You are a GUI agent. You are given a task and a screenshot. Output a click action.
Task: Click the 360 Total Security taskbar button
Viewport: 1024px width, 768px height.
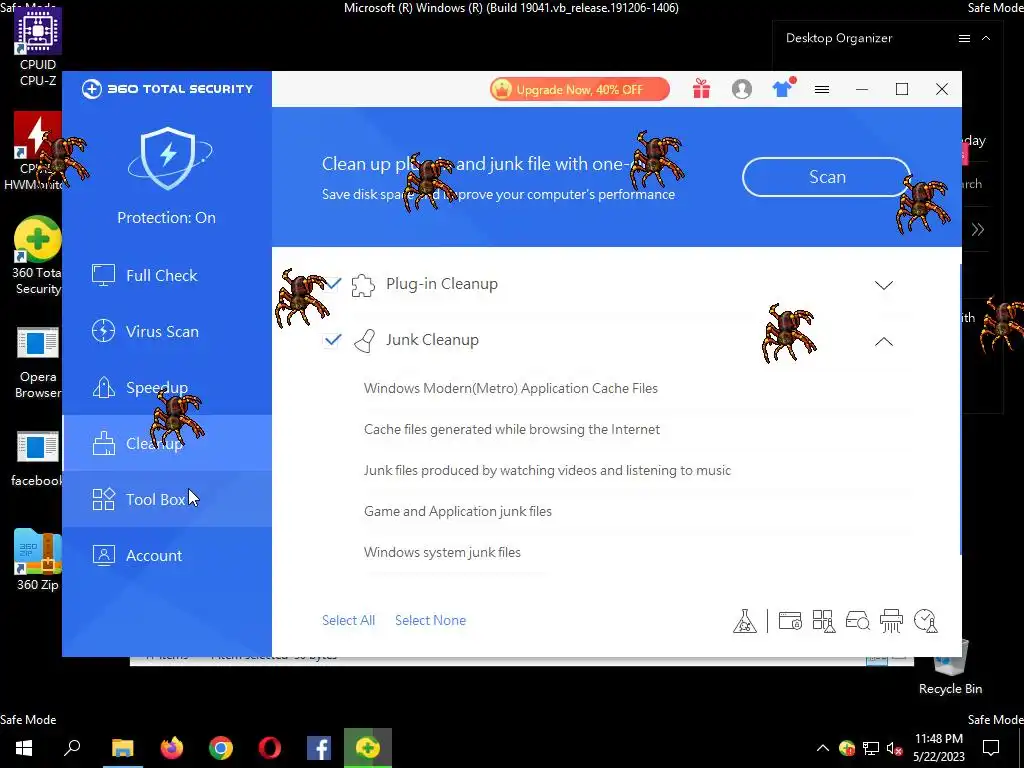click(368, 748)
